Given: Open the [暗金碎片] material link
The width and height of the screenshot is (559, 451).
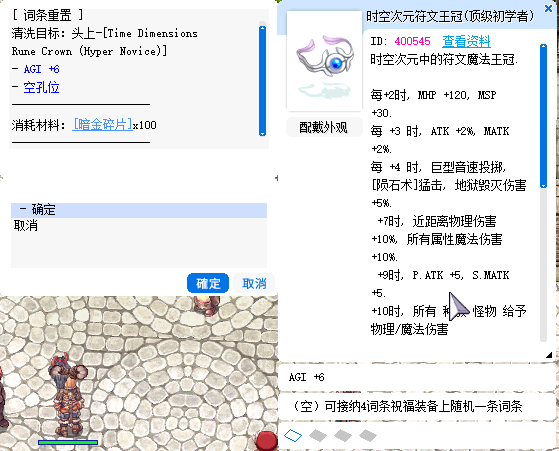Looking at the screenshot, I should click(x=102, y=124).
